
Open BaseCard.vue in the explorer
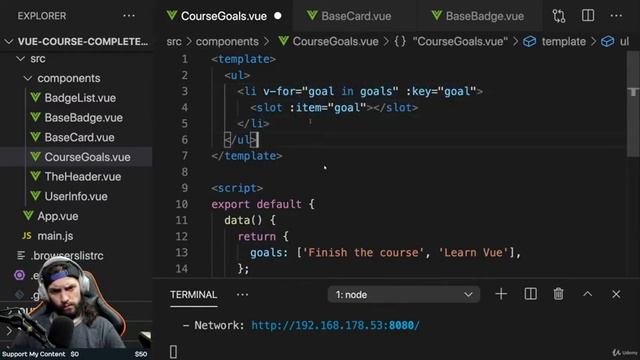79,137
